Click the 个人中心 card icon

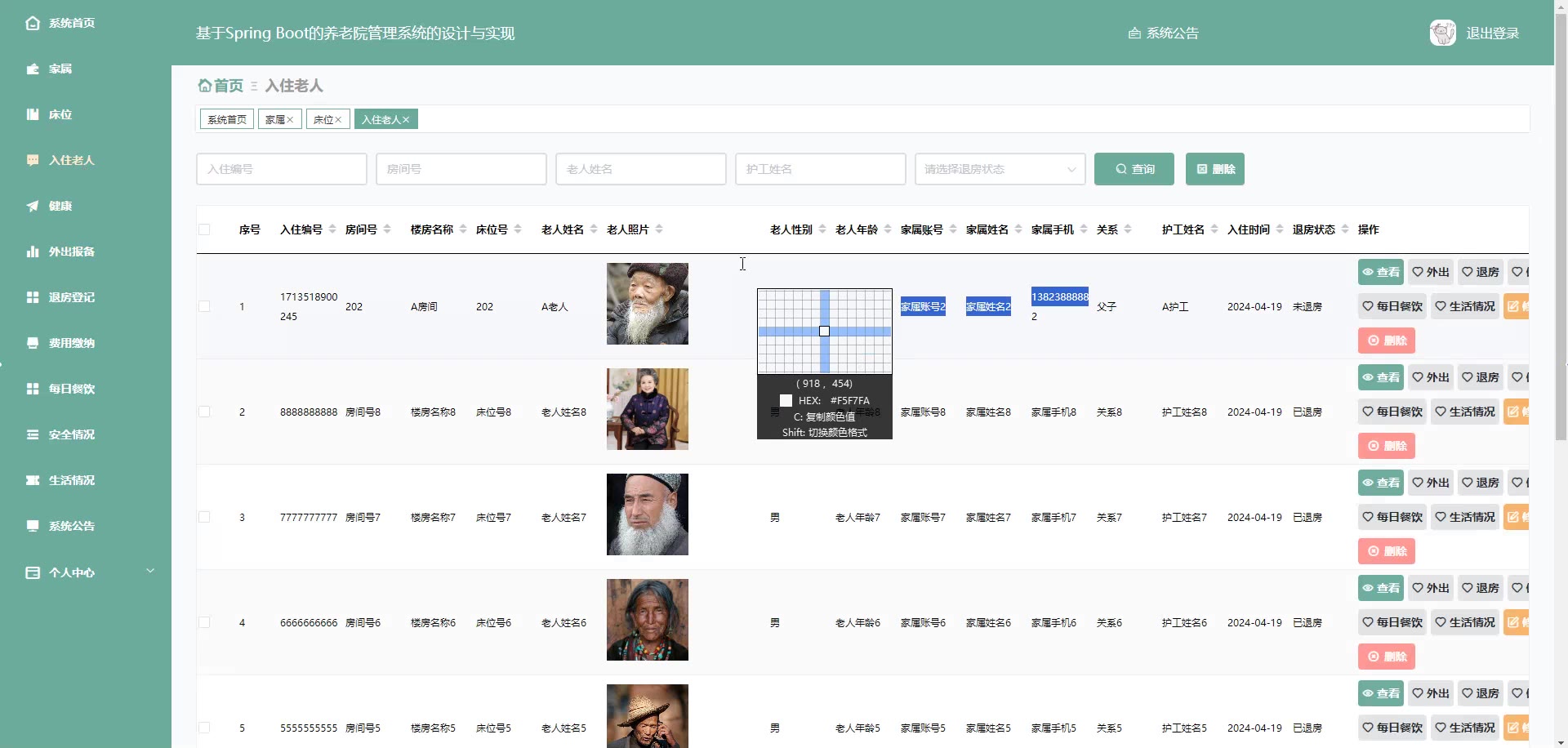pos(33,572)
